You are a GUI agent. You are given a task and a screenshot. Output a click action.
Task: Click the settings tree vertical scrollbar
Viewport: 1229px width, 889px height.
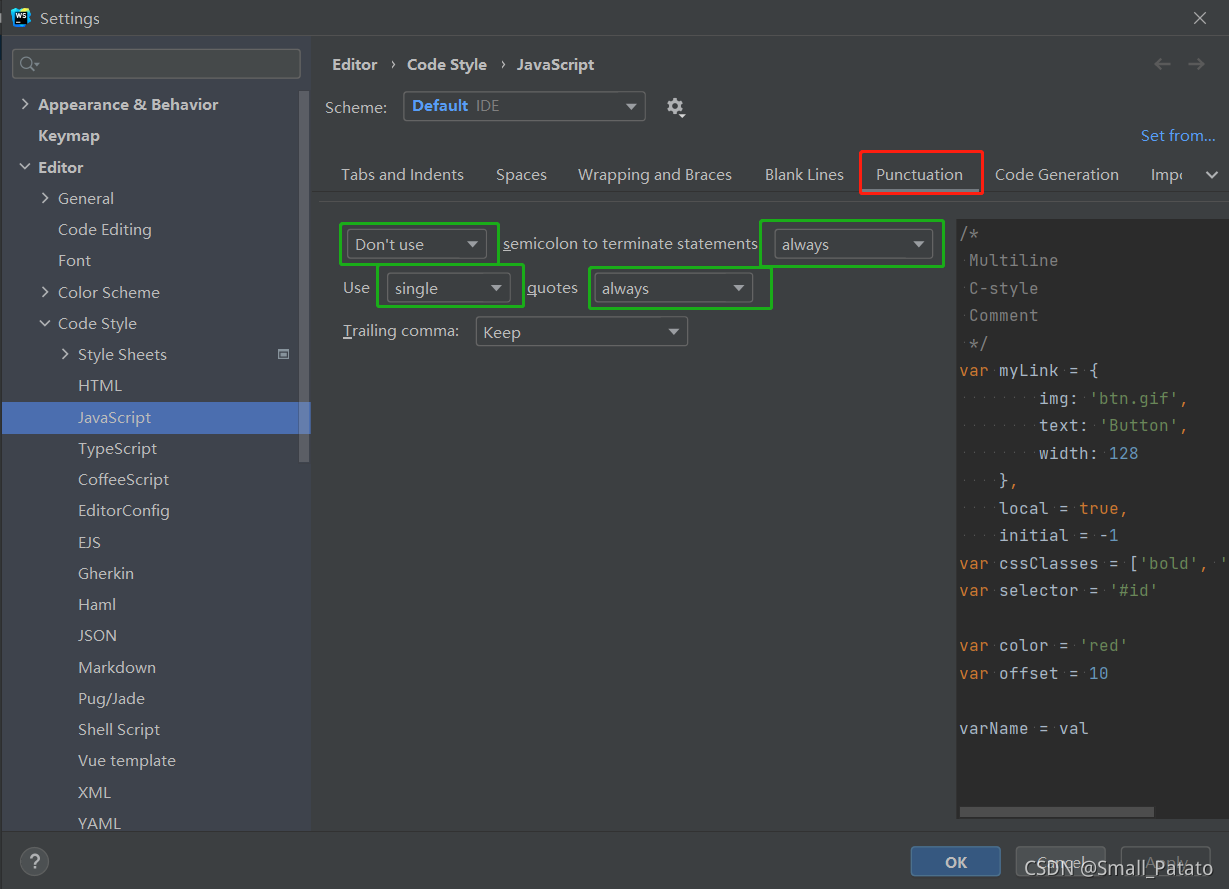[304, 275]
